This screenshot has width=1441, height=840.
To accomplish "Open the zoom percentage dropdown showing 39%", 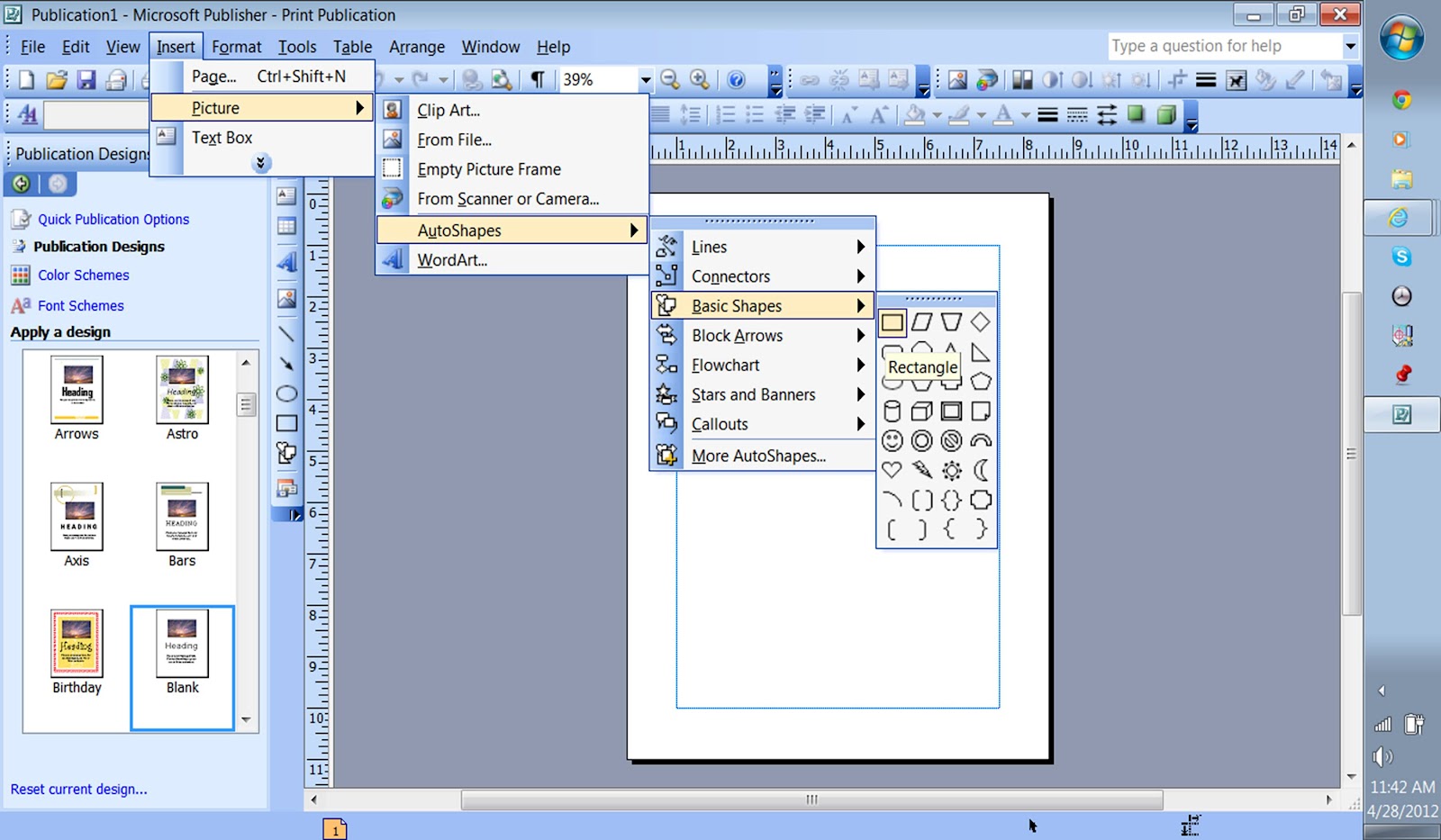I will coord(645,80).
